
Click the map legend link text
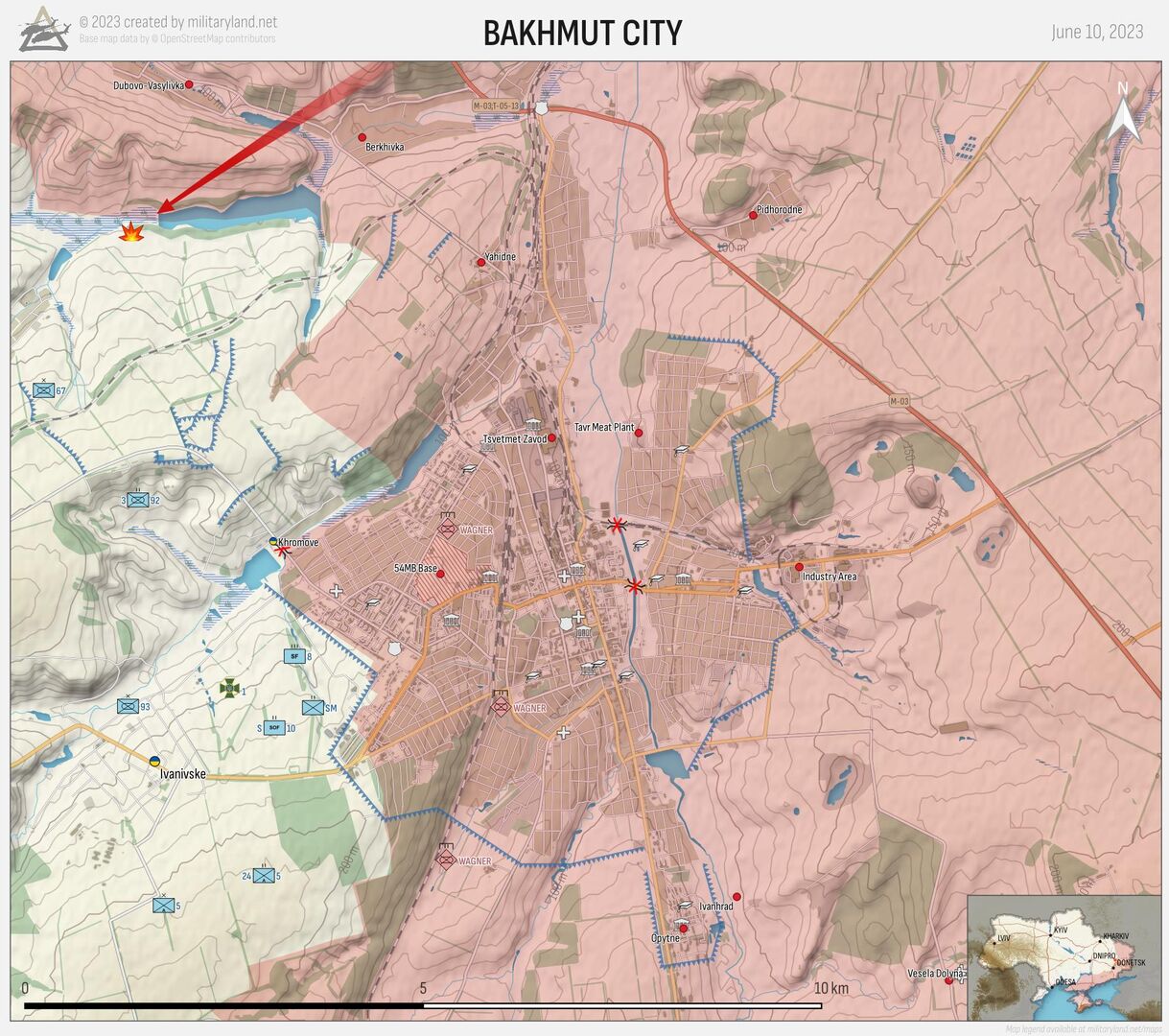coord(1083,1029)
